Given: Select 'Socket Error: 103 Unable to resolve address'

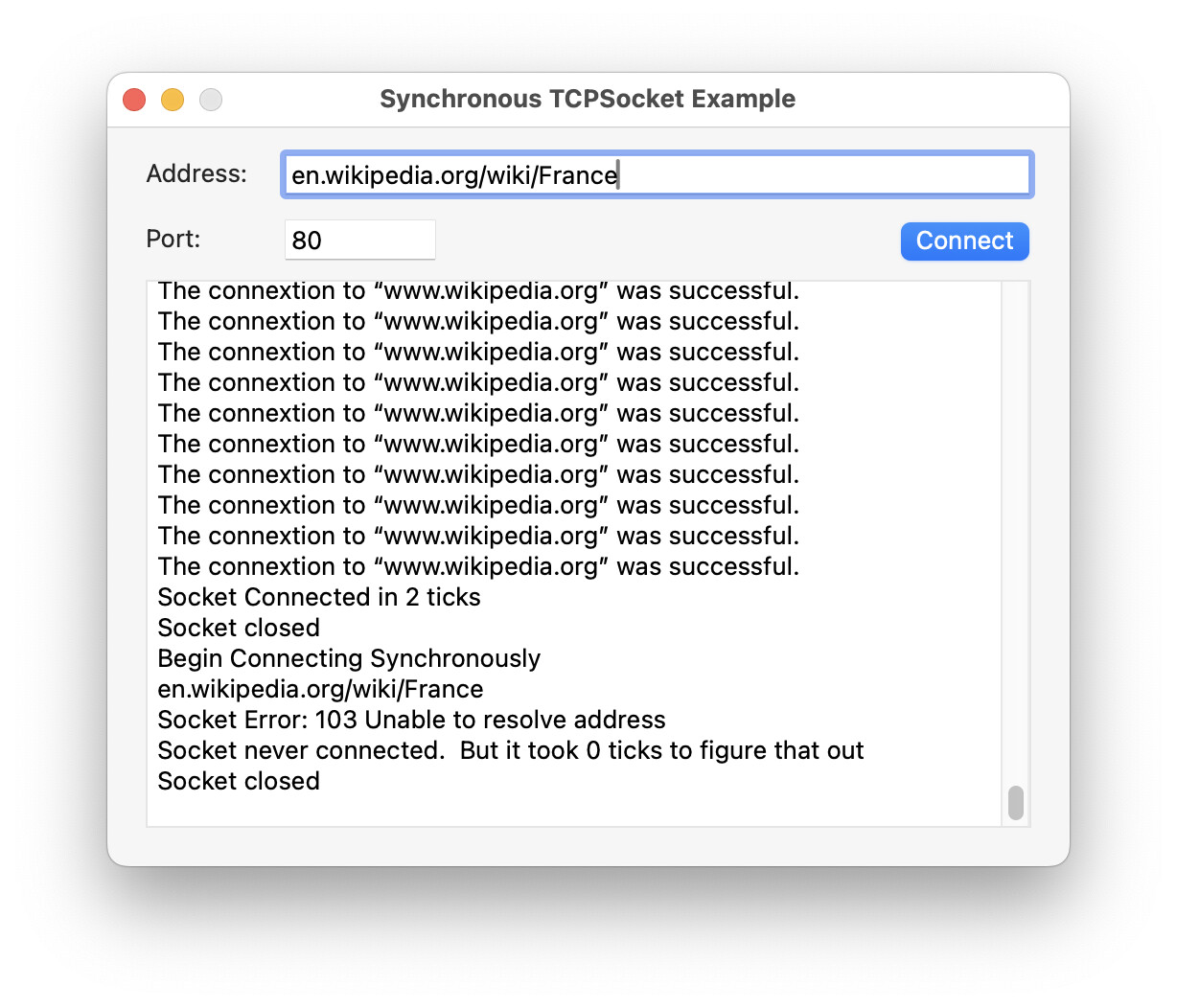Looking at the screenshot, I should (411, 720).
